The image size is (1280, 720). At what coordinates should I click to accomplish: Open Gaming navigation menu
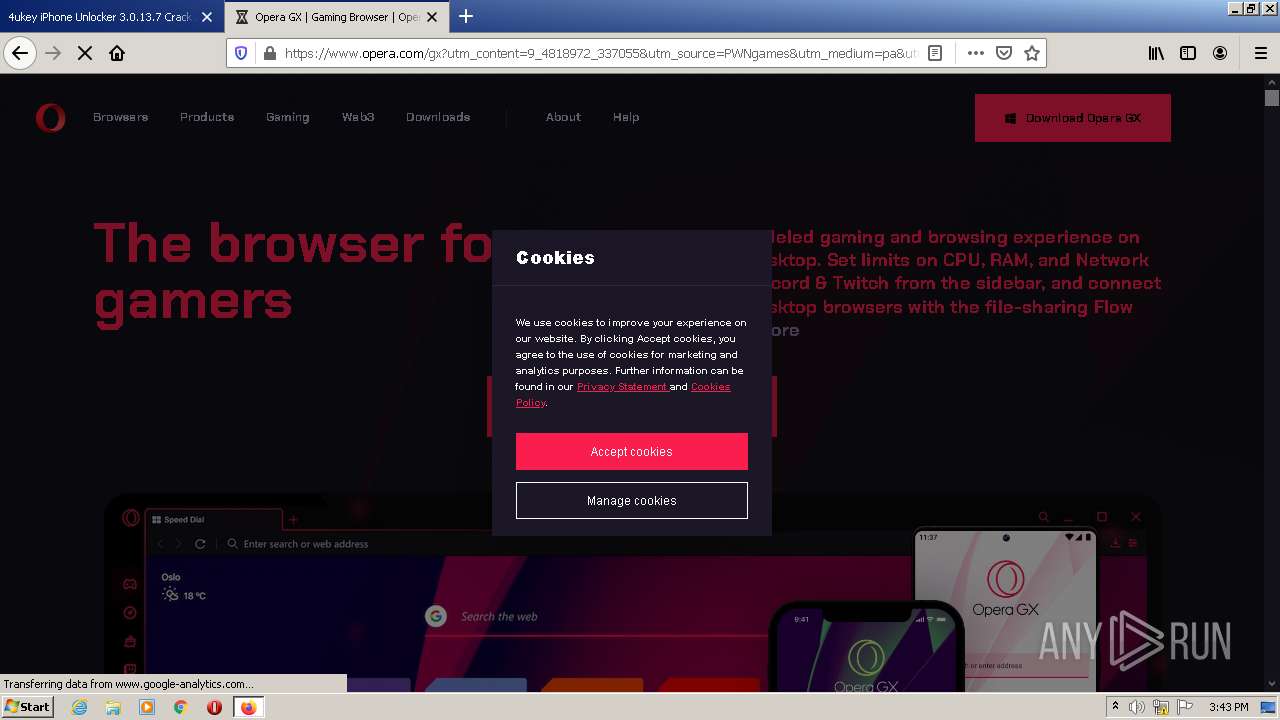287,117
